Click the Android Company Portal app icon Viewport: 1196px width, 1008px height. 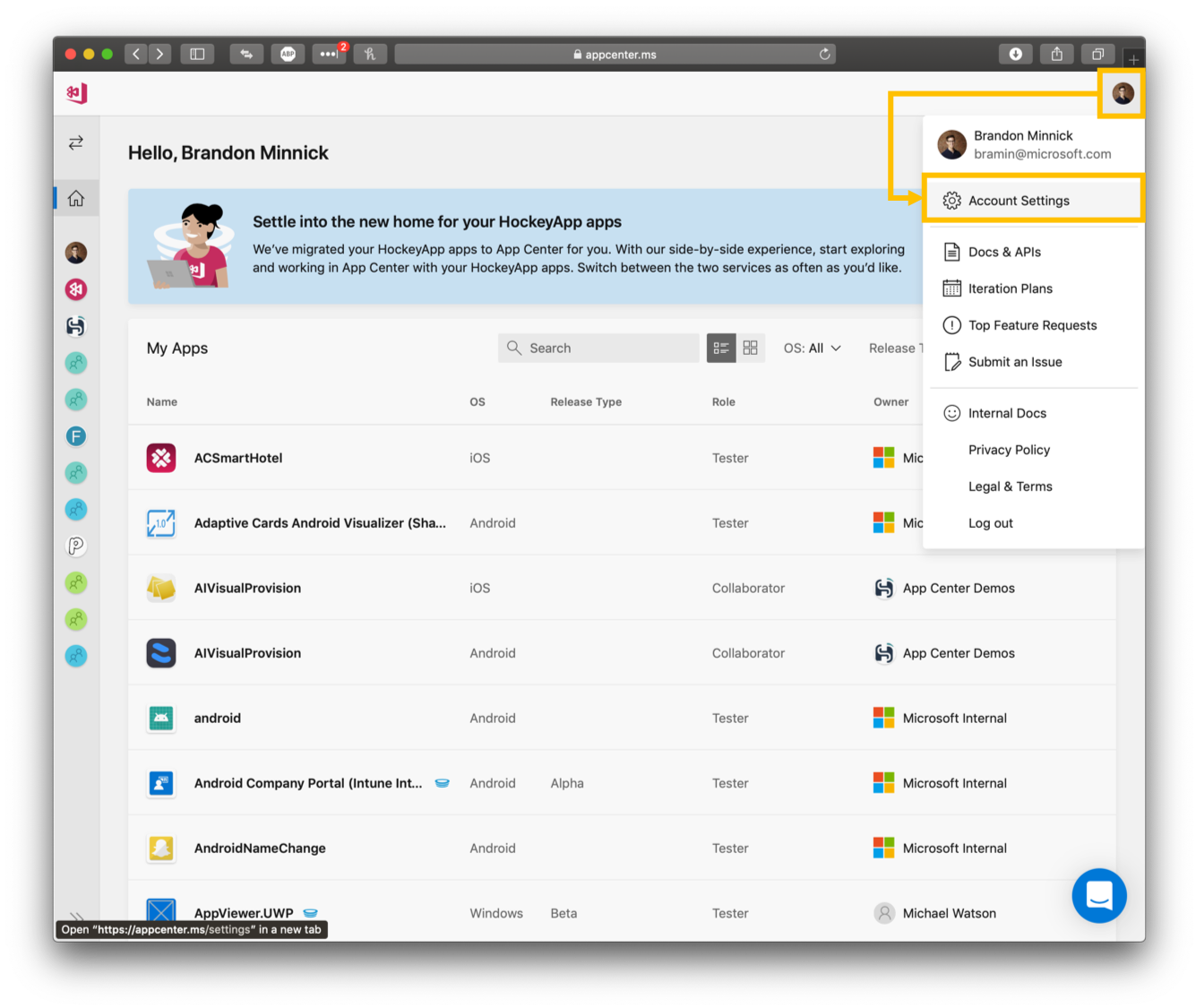click(161, 783)
